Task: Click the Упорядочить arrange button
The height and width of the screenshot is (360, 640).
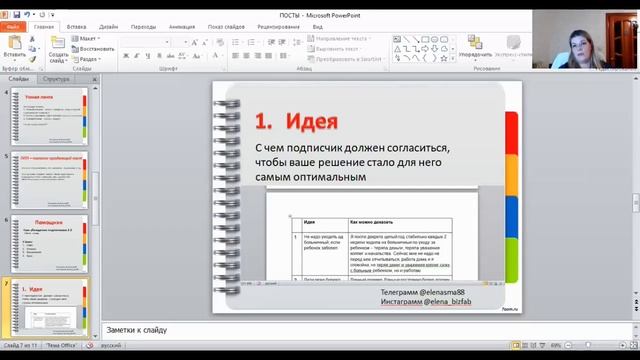Action: tap(475, 49)
